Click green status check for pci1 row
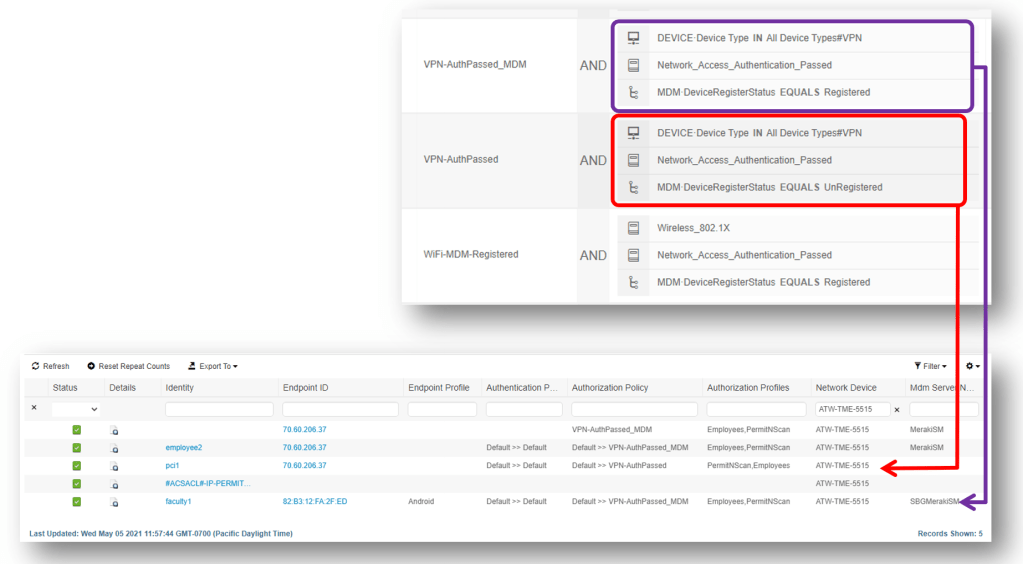Image resolution: width=1023 pixels, height=564 pixels. tap(77, 466)
